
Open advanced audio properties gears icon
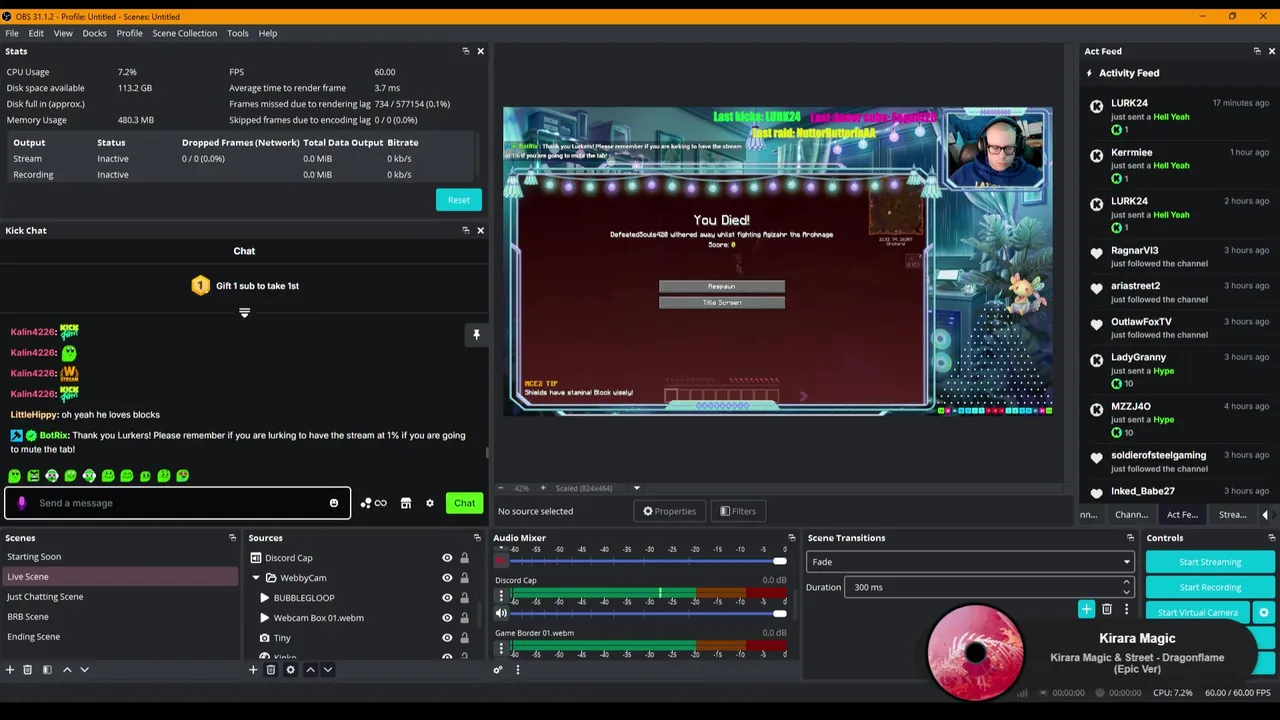coord(498,669)
